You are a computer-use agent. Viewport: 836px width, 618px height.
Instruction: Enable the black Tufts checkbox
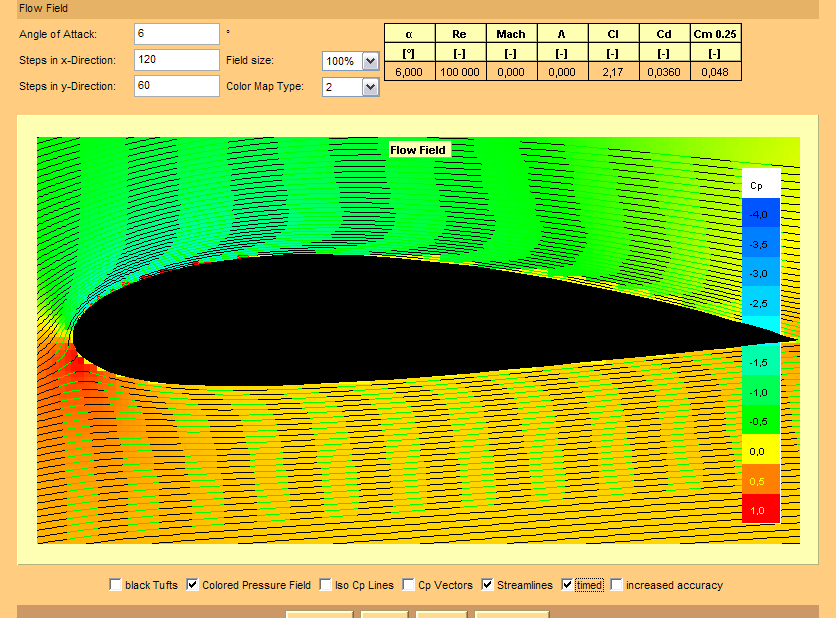pos(116,585)
